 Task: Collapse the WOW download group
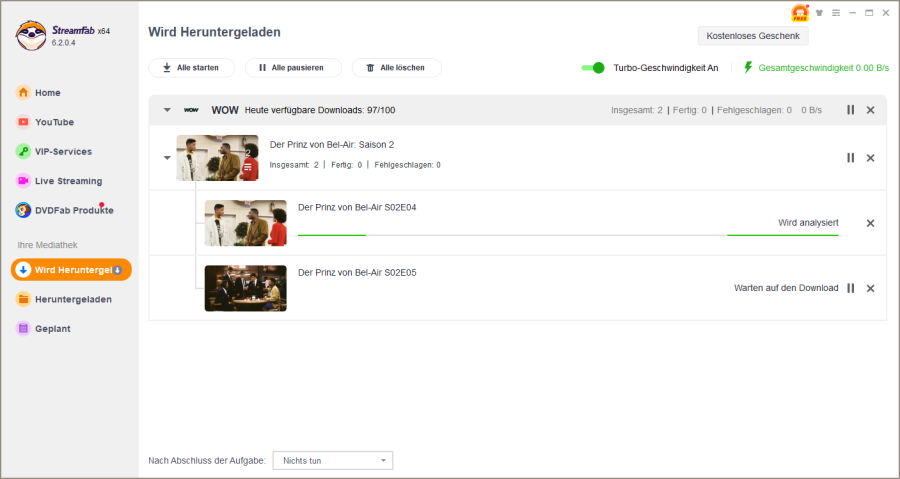tap(167, 110)
